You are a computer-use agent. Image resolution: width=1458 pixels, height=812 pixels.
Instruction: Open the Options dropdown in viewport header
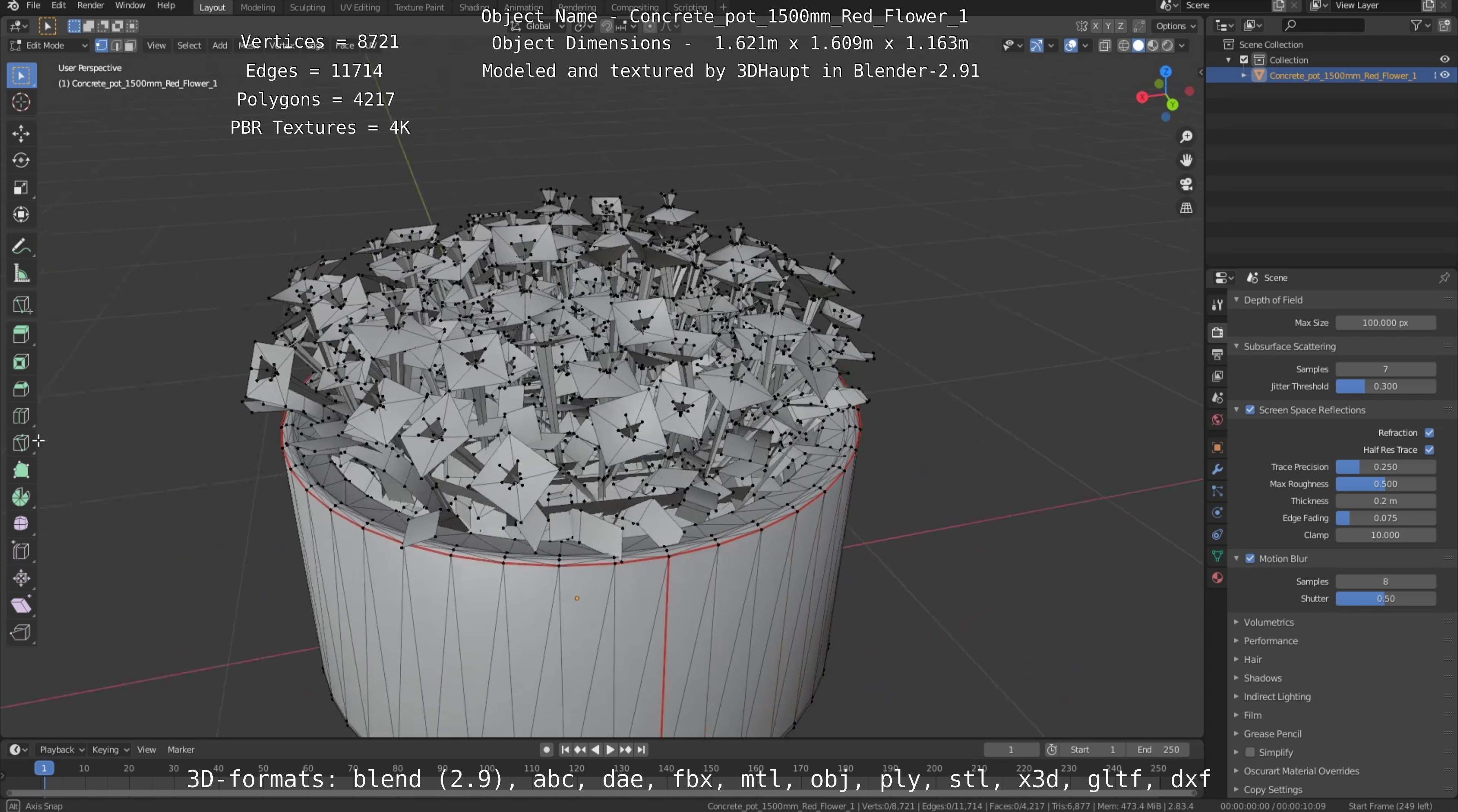tap(1176, 26)
